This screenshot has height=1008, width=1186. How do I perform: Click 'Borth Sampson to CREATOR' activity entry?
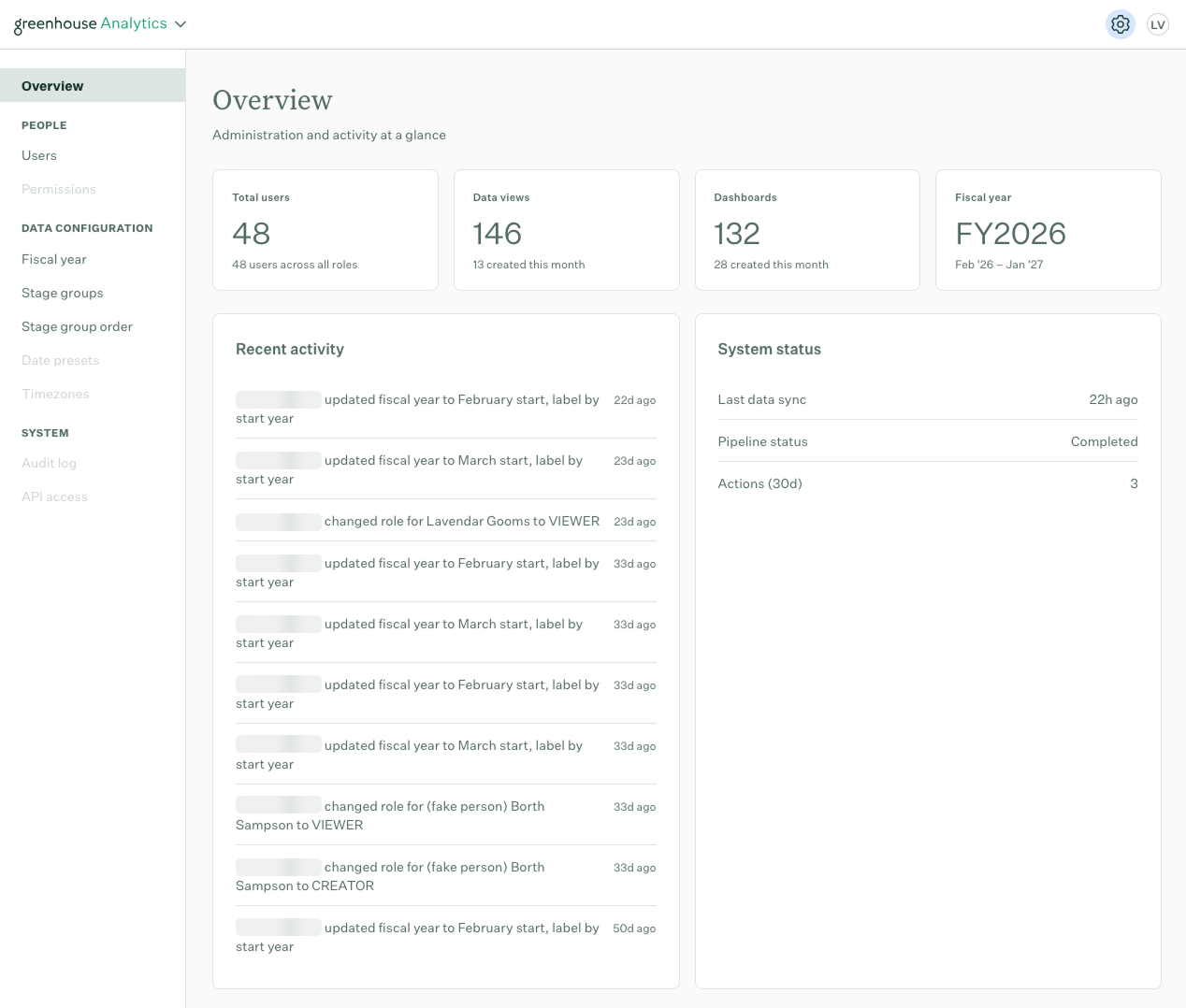click(x=445, y=876)
